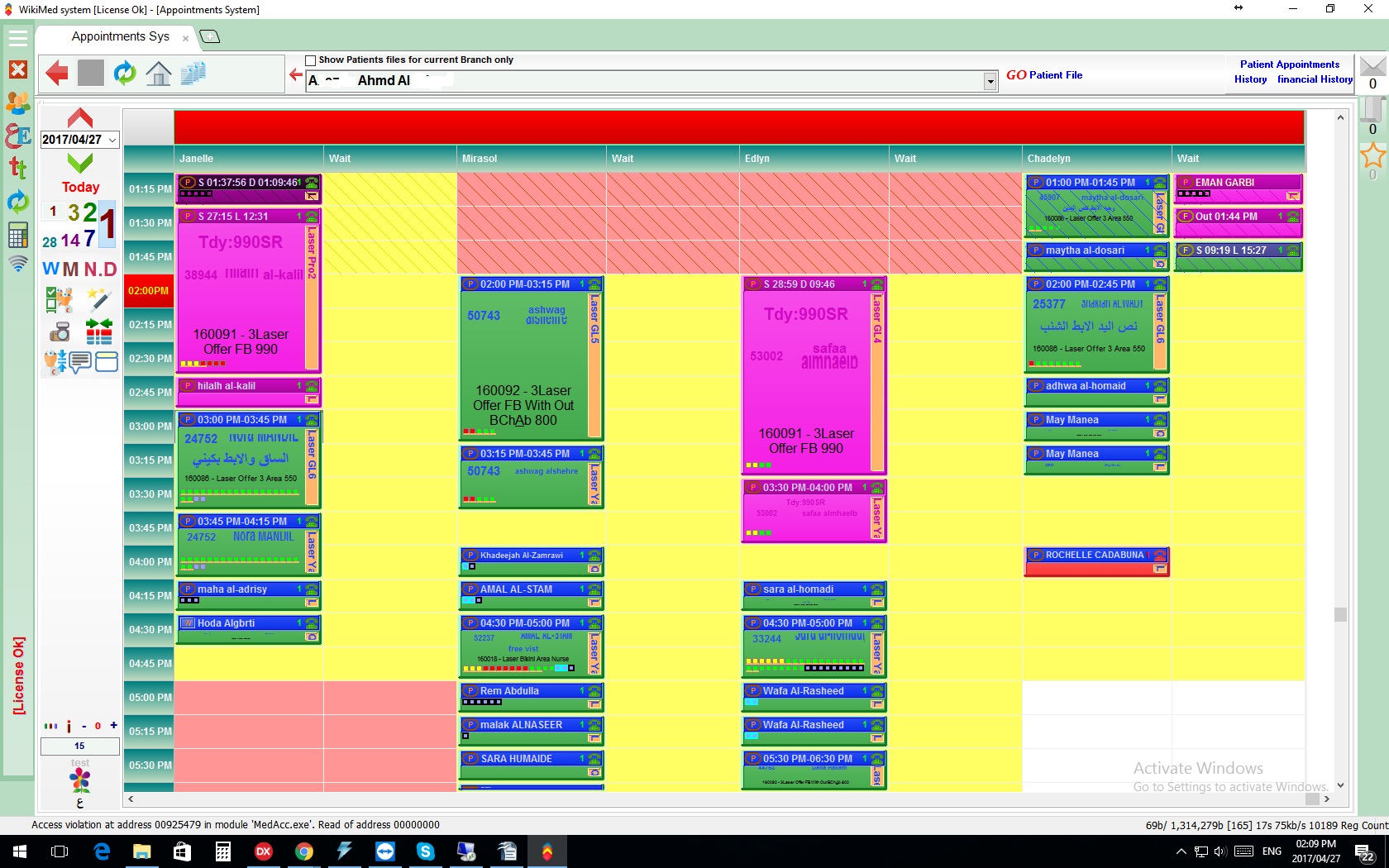The image size is (1389, 868).
Task: Click the blue-green refresh icon in toolbar
Action: pos(125,74)
